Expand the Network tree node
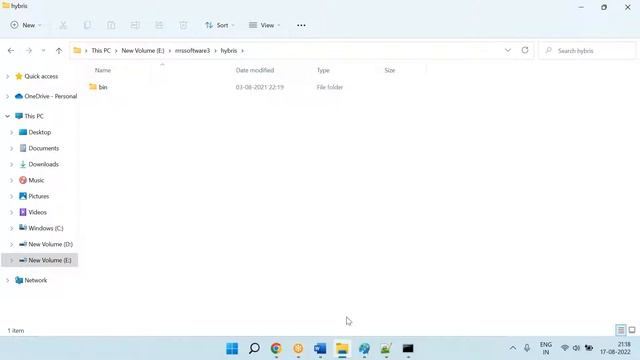This screenshot has width=640, height=360. [7, 280]
